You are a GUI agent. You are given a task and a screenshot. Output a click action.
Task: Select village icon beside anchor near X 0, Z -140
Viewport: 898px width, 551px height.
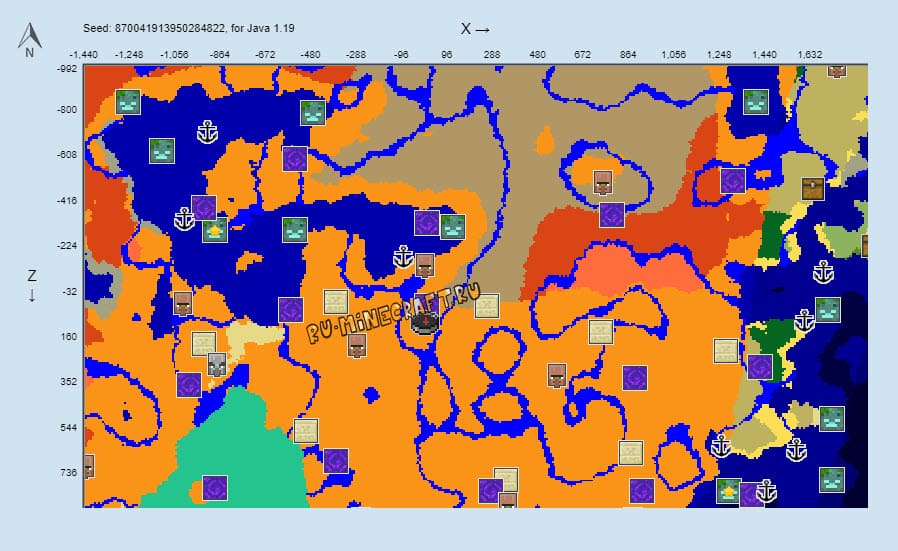click(425, 266)
